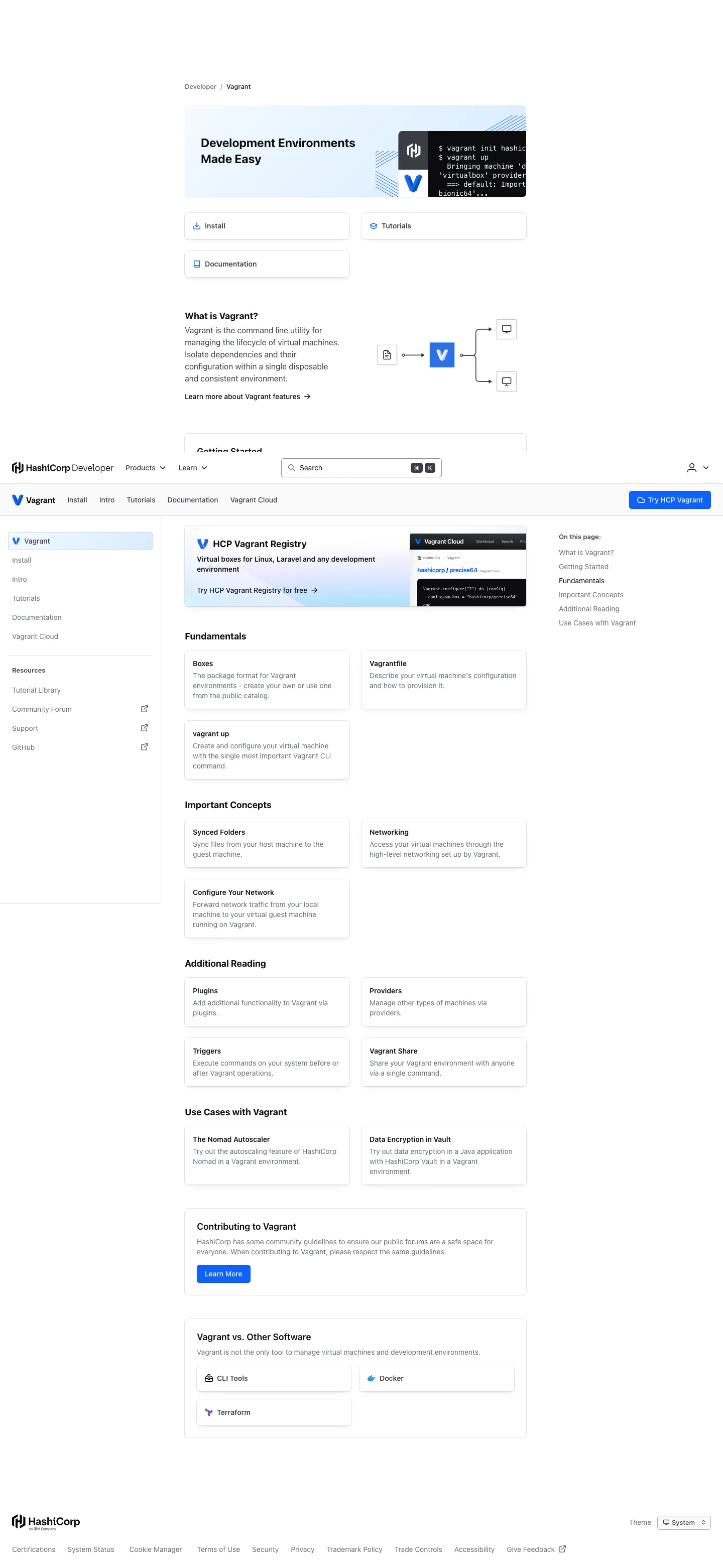Click the Terraform logo icon
The width and height of the screenshot is (723, 1568).
point(209,1412)
